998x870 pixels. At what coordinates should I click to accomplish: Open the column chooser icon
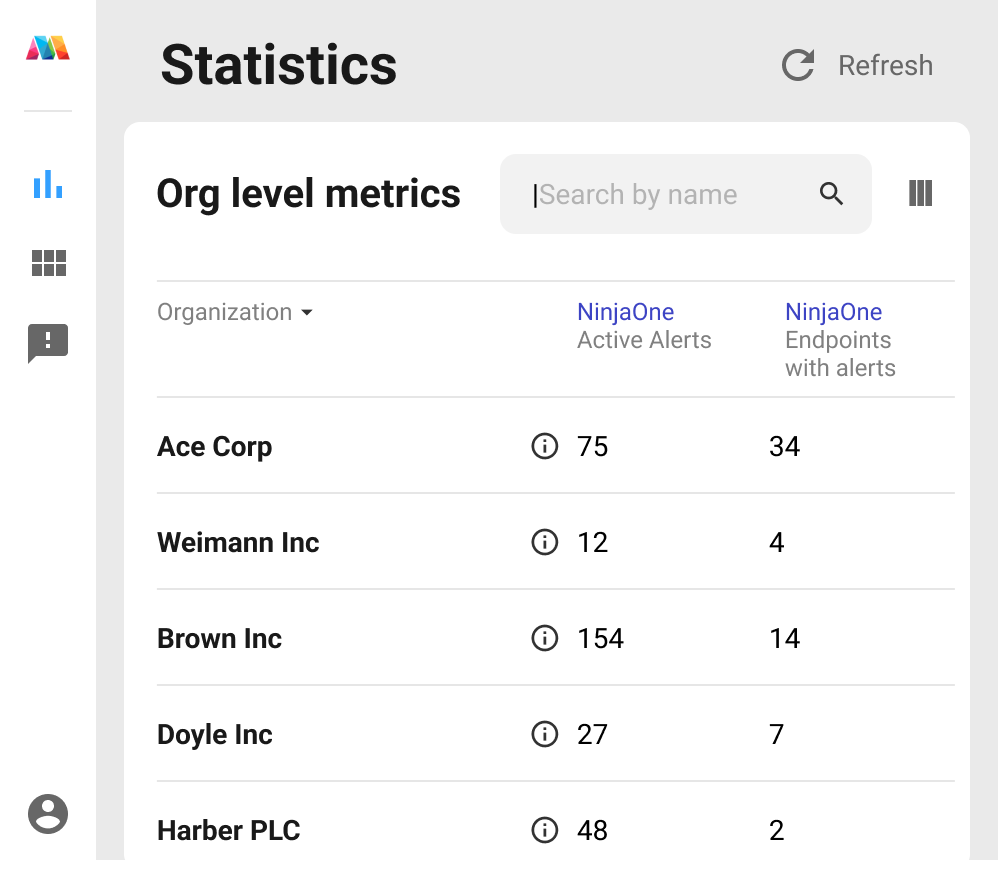click(x=920, y=194)
